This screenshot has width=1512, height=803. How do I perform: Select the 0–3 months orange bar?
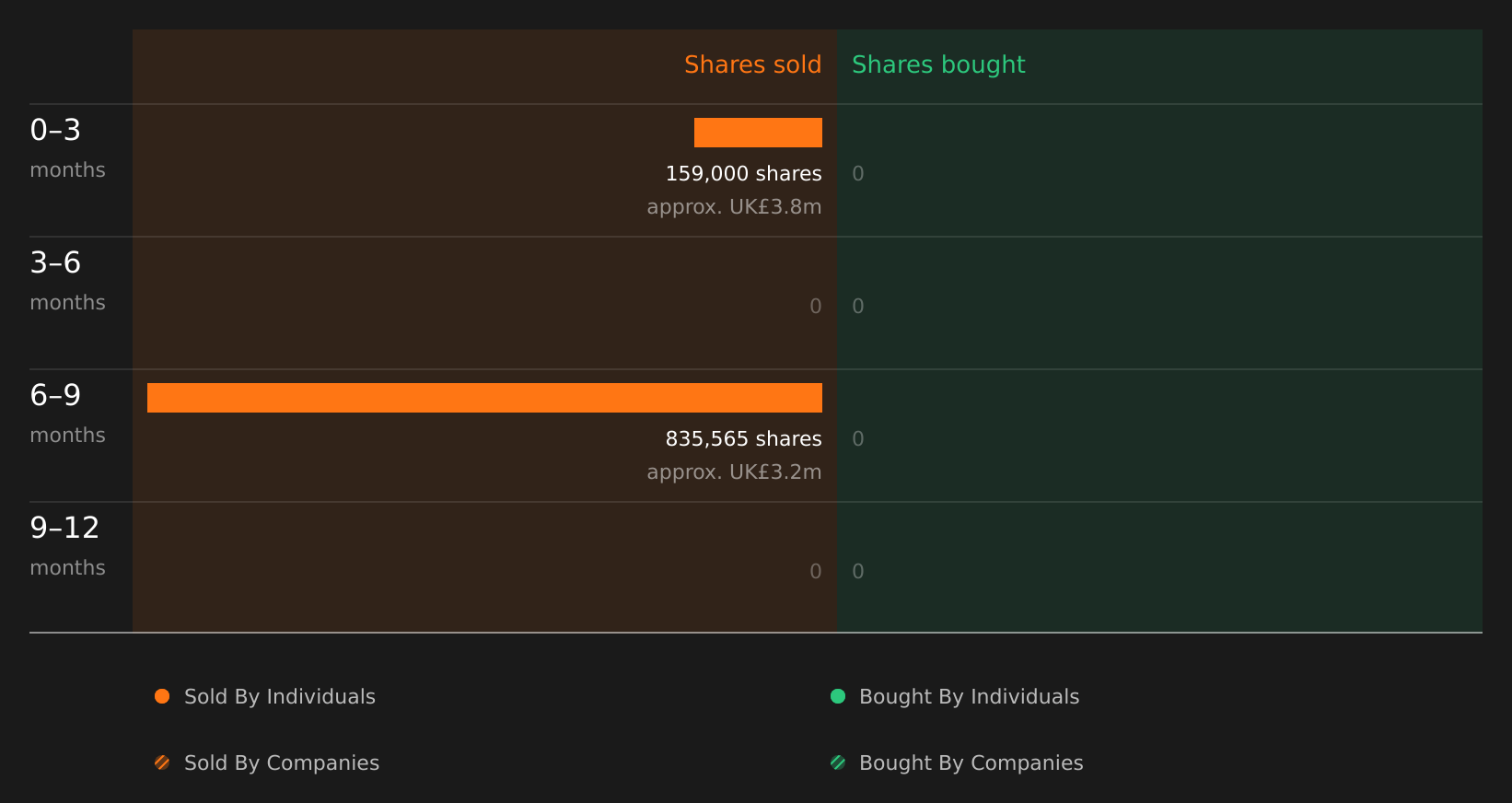[x=758, y=133]
